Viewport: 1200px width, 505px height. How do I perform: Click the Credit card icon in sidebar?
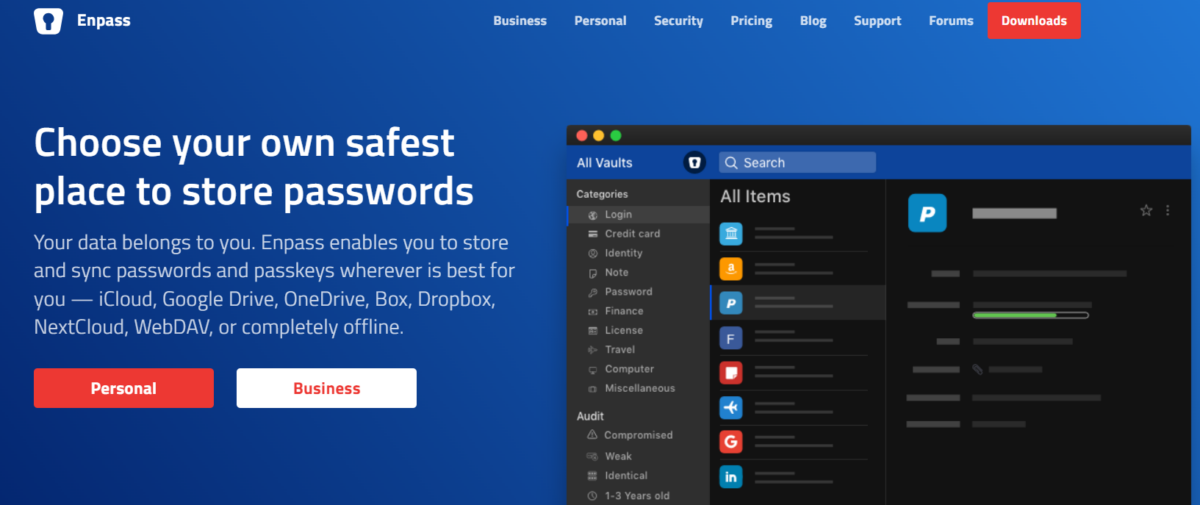(593, 234)
